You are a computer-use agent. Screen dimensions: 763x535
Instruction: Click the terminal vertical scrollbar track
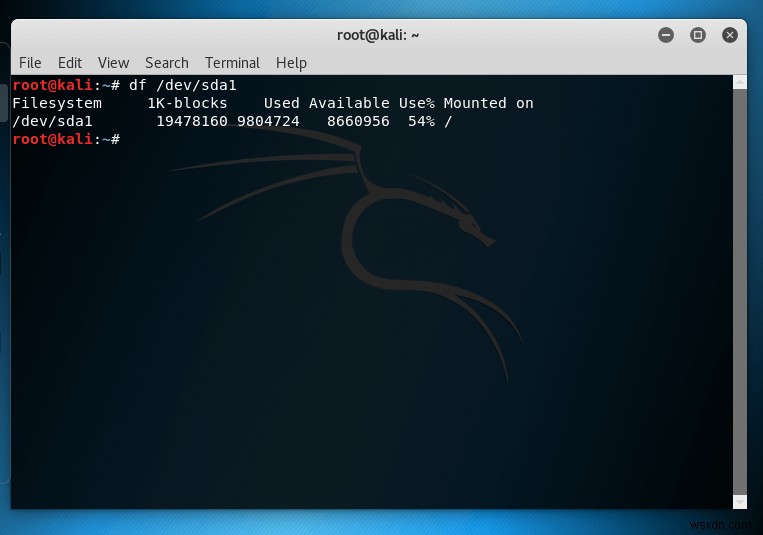point(740,292)
